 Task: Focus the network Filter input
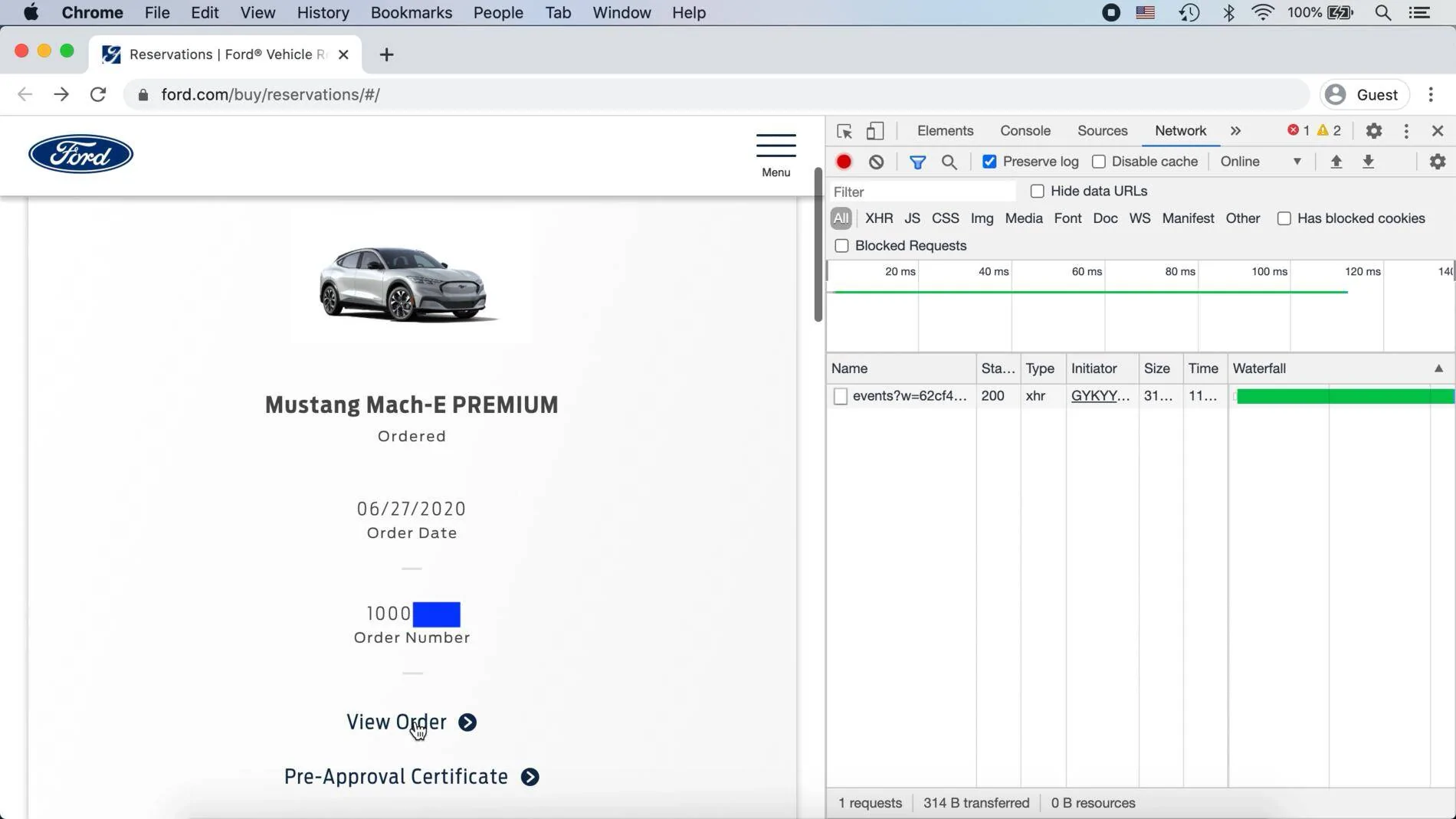[923, 192]
